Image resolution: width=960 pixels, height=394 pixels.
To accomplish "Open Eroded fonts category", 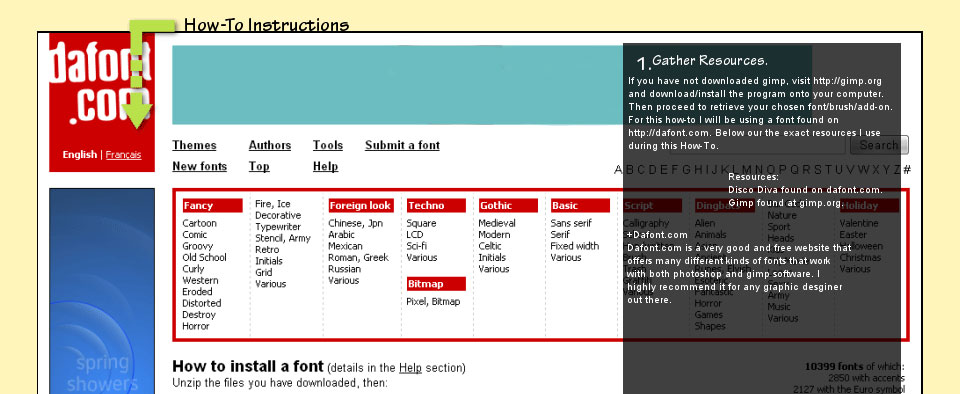I will click(x=197, y=292).
